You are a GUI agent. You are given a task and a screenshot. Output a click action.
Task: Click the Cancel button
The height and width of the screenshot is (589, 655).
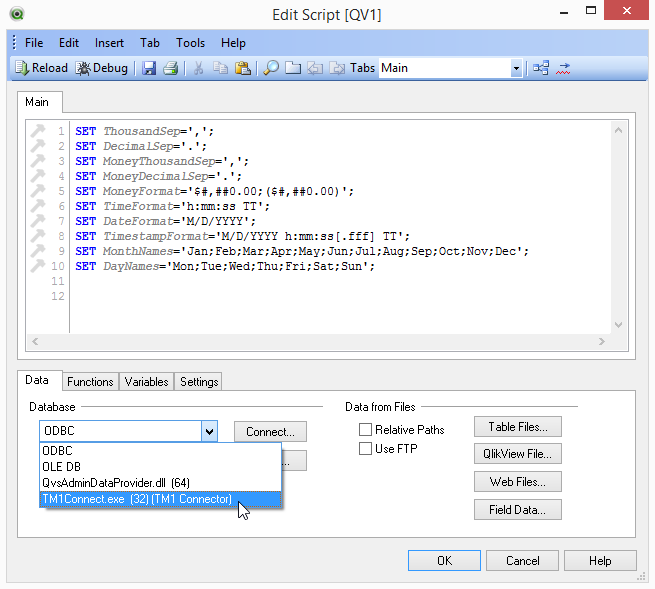[x=522, y=560]
